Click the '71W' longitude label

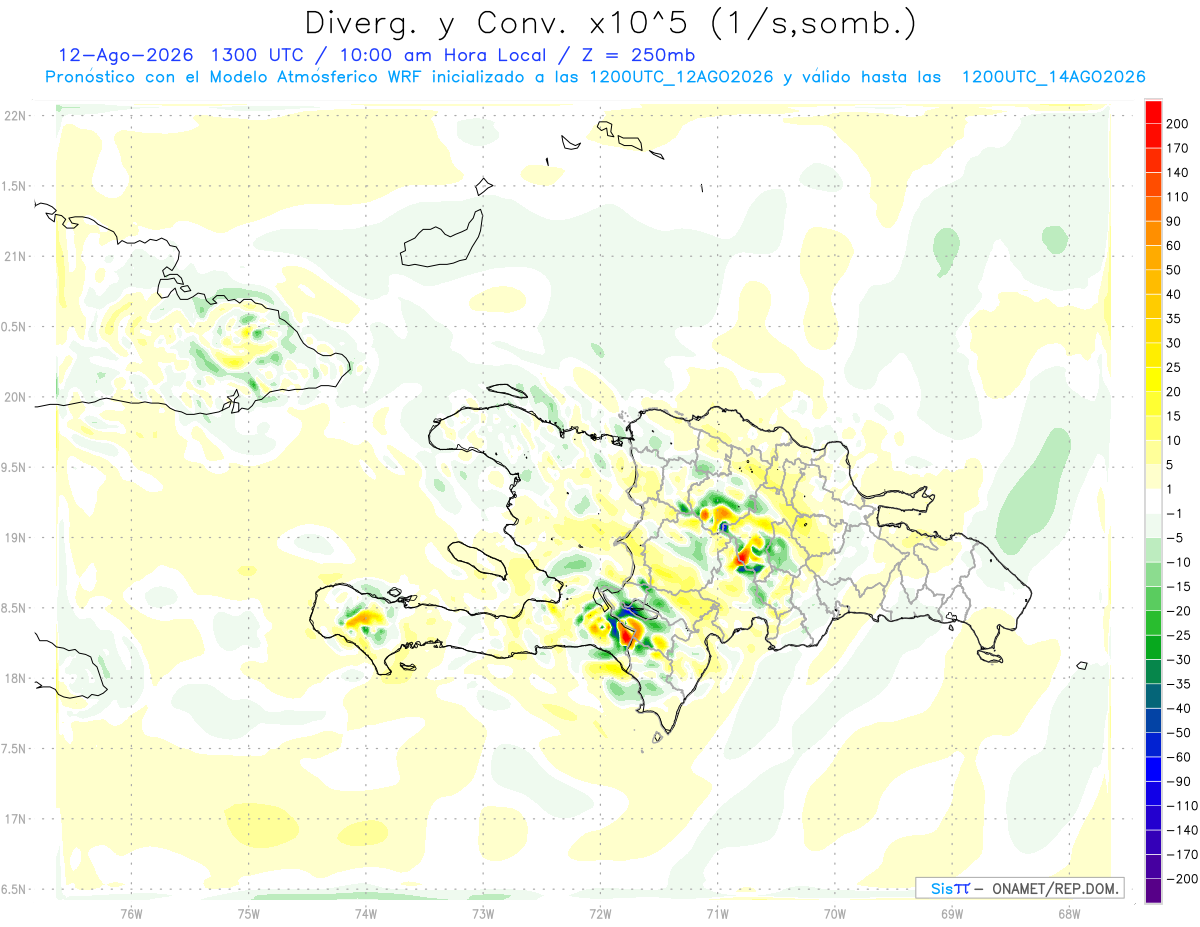coord(717,913)
